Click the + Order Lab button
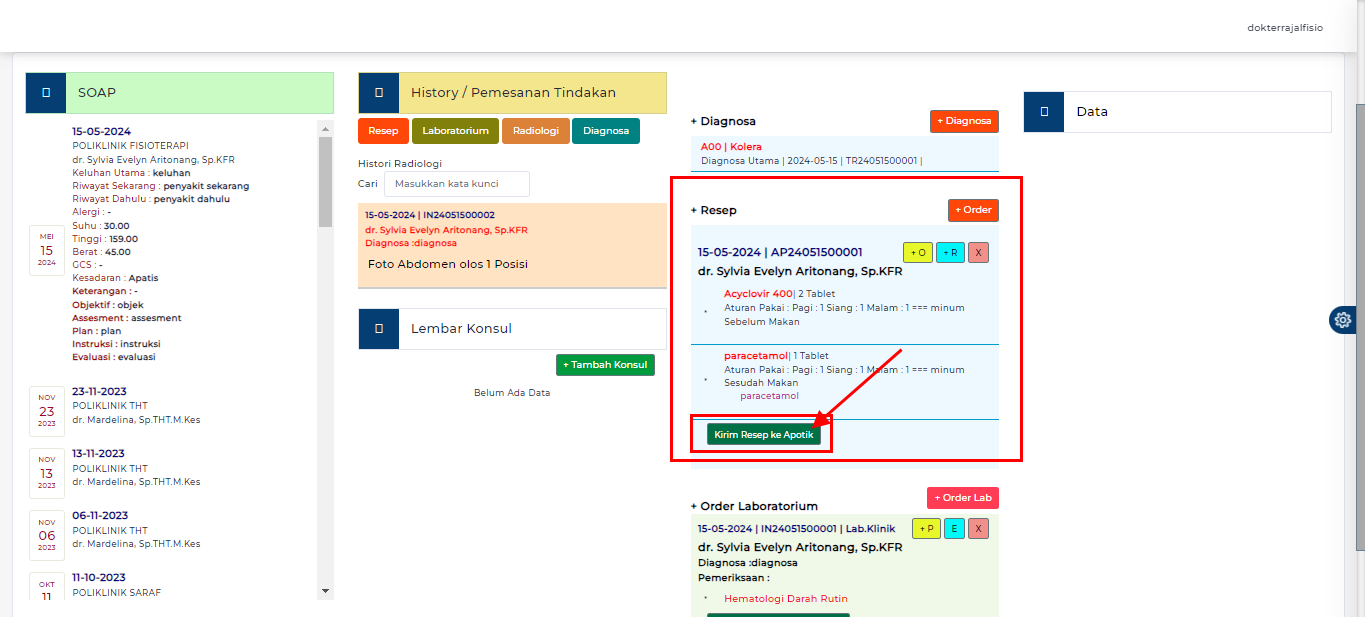 962,498
